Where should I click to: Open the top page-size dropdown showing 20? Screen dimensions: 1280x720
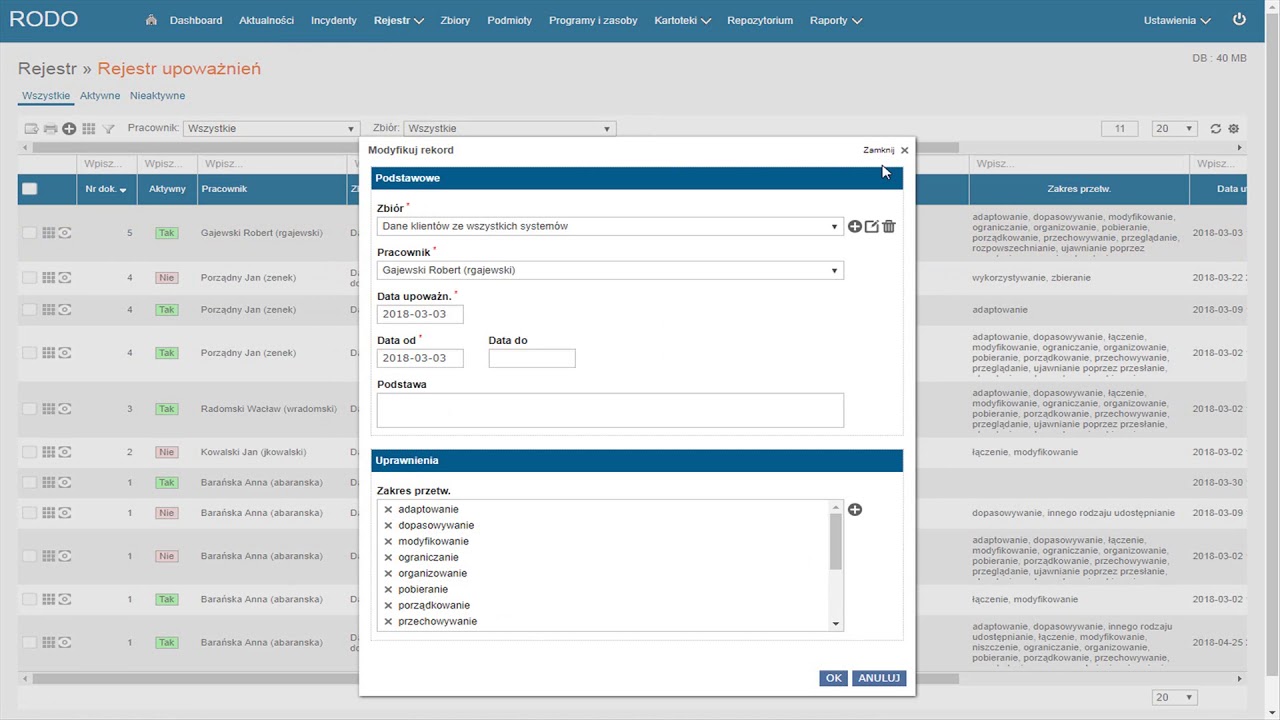coord(1175,129)
